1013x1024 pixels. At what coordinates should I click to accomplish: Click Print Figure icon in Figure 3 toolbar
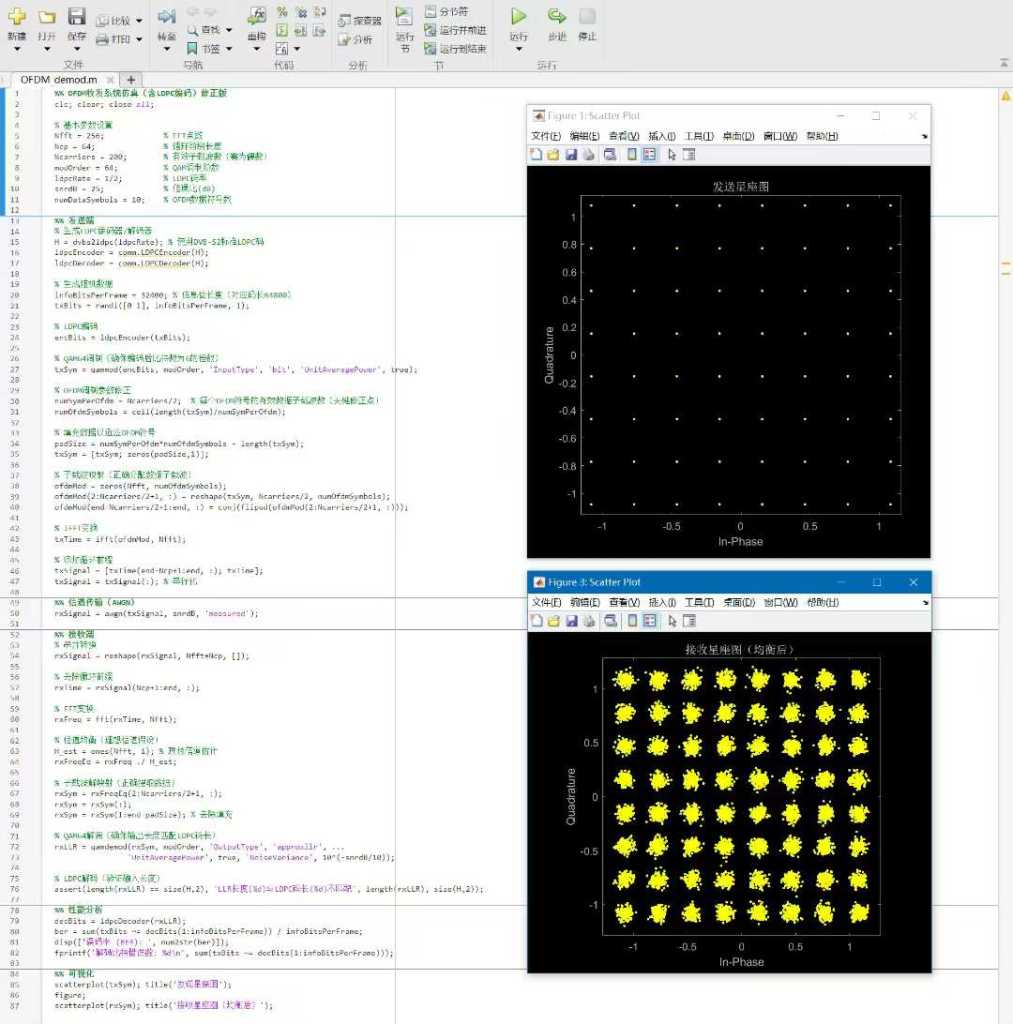588,621
